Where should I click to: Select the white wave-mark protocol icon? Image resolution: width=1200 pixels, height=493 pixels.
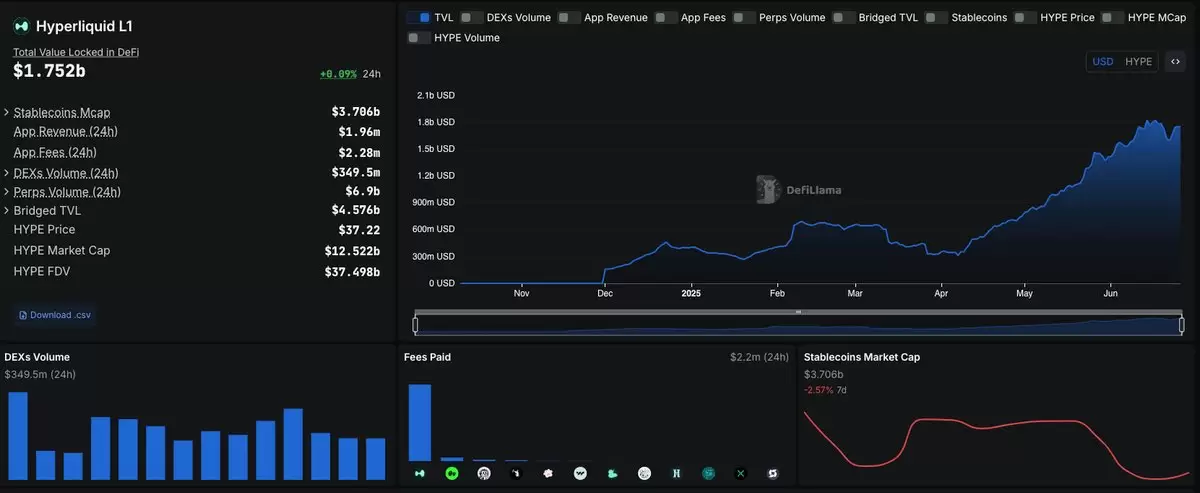(x=580, y=473)
